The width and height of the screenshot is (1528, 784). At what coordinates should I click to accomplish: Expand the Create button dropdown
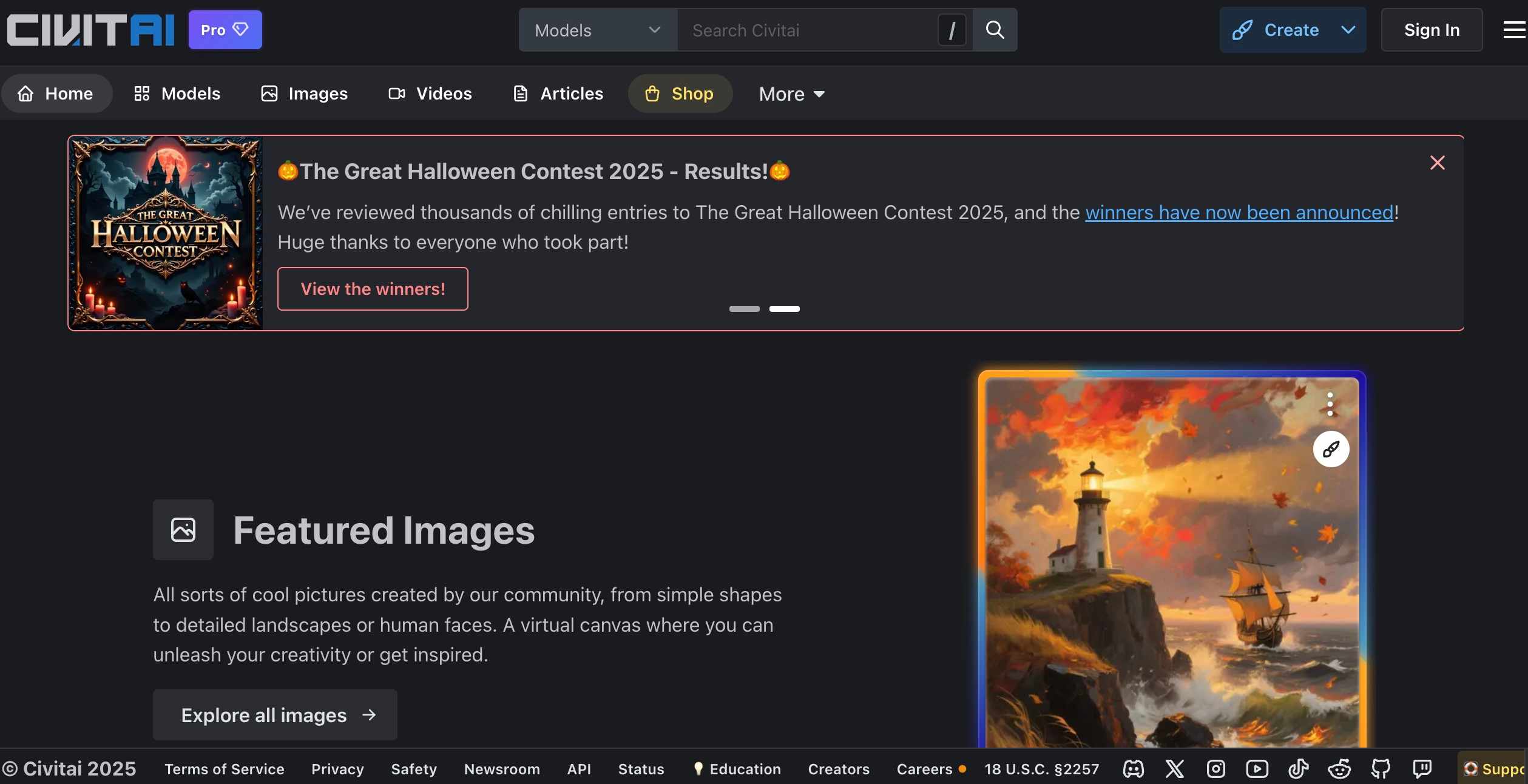point(1348,30)
